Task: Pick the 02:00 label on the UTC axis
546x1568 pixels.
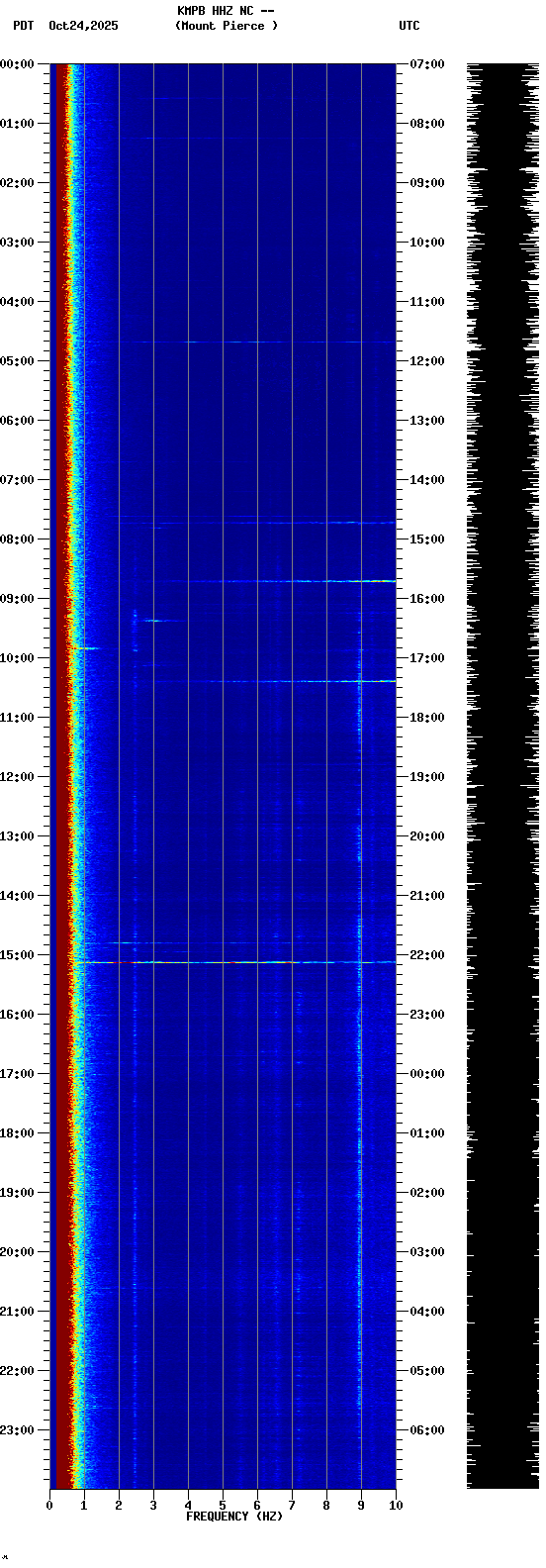Action: (x=427, y=1193)
